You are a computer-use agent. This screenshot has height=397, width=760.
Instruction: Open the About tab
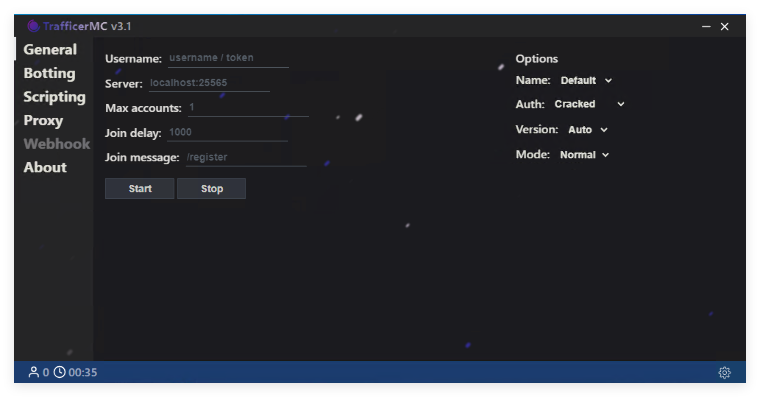point(45,168)
